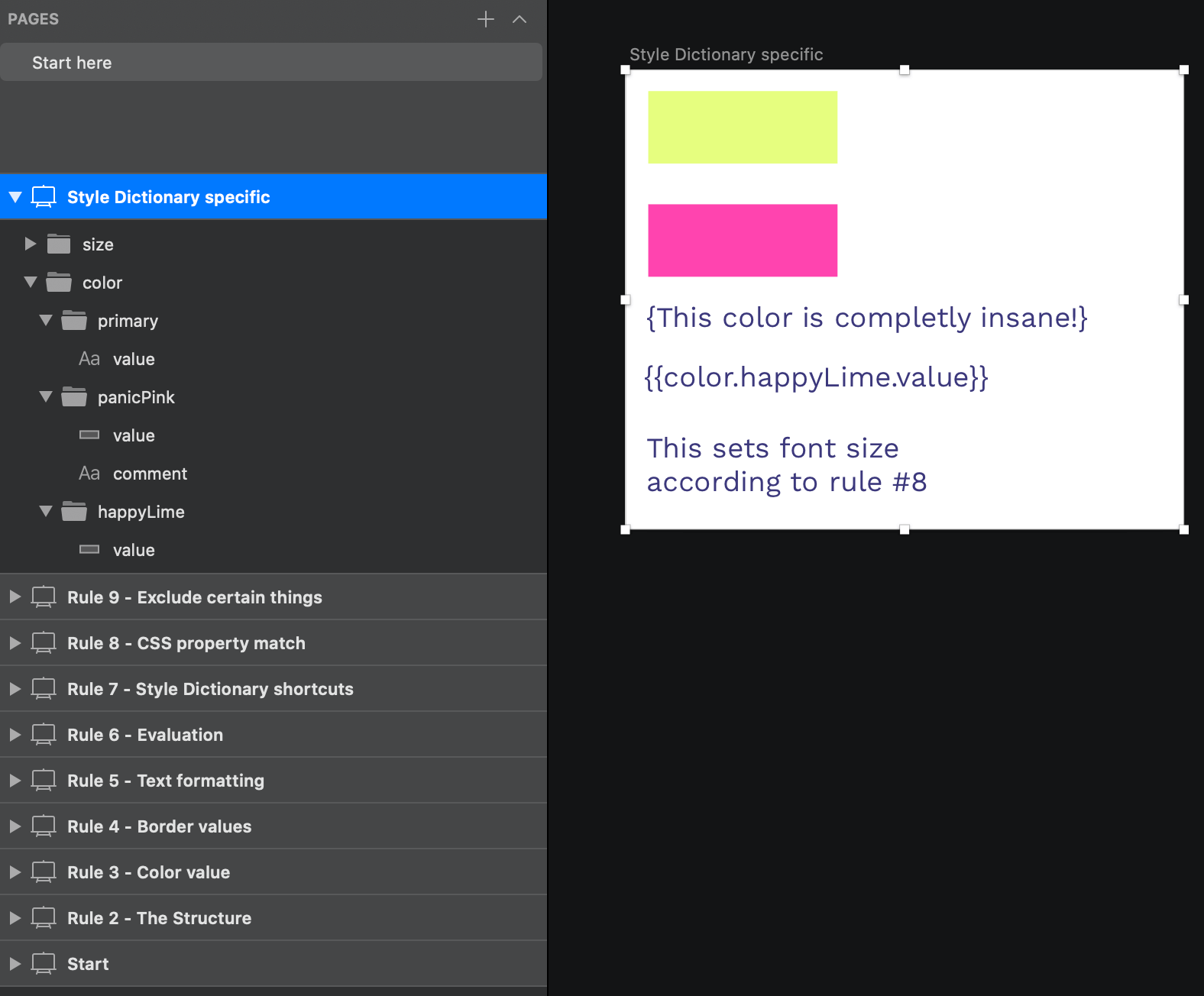Click the size folder icon

[x=59, y=244]
